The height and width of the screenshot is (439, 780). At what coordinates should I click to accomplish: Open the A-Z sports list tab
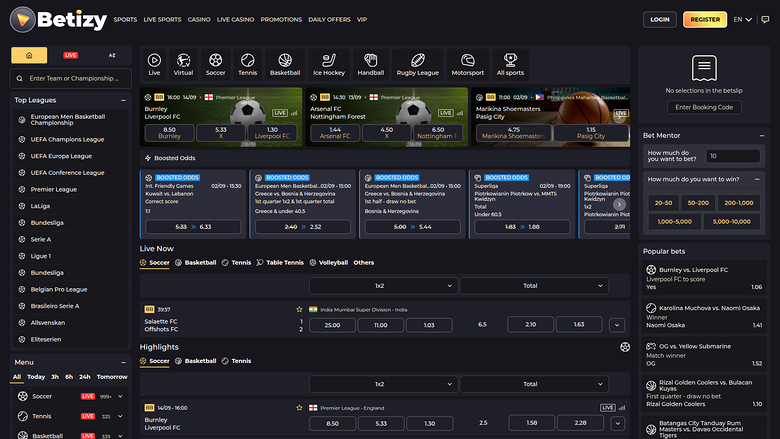click(112, 55)
